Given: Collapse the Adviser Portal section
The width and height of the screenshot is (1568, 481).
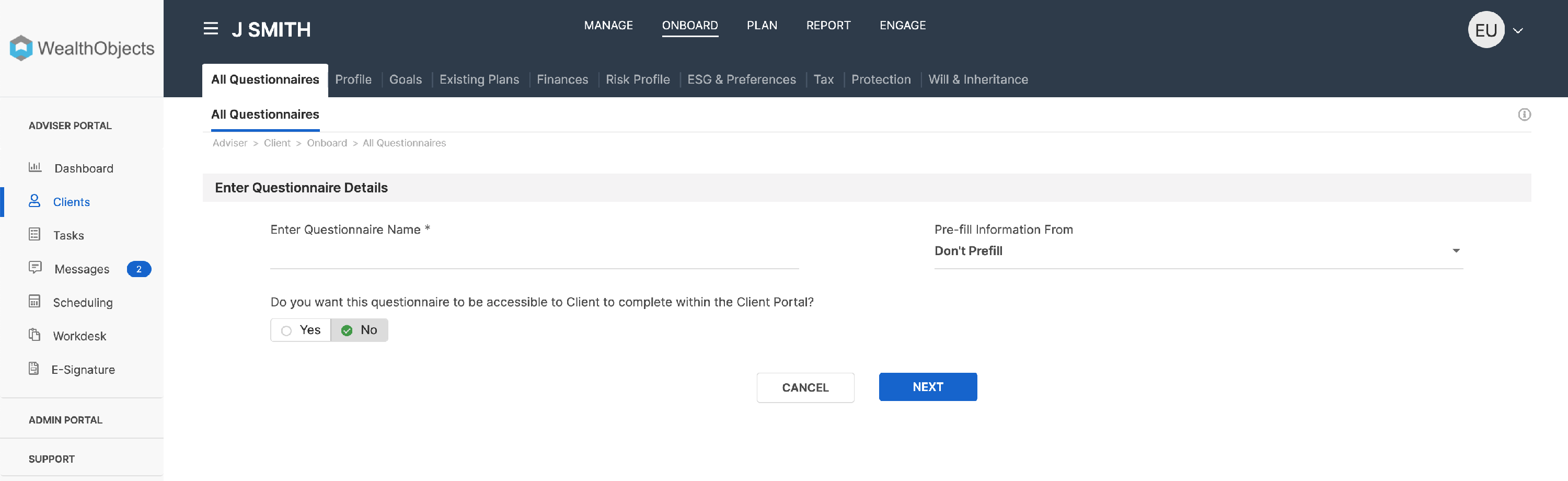Looking at the screenshot, I should click(70, 125).
